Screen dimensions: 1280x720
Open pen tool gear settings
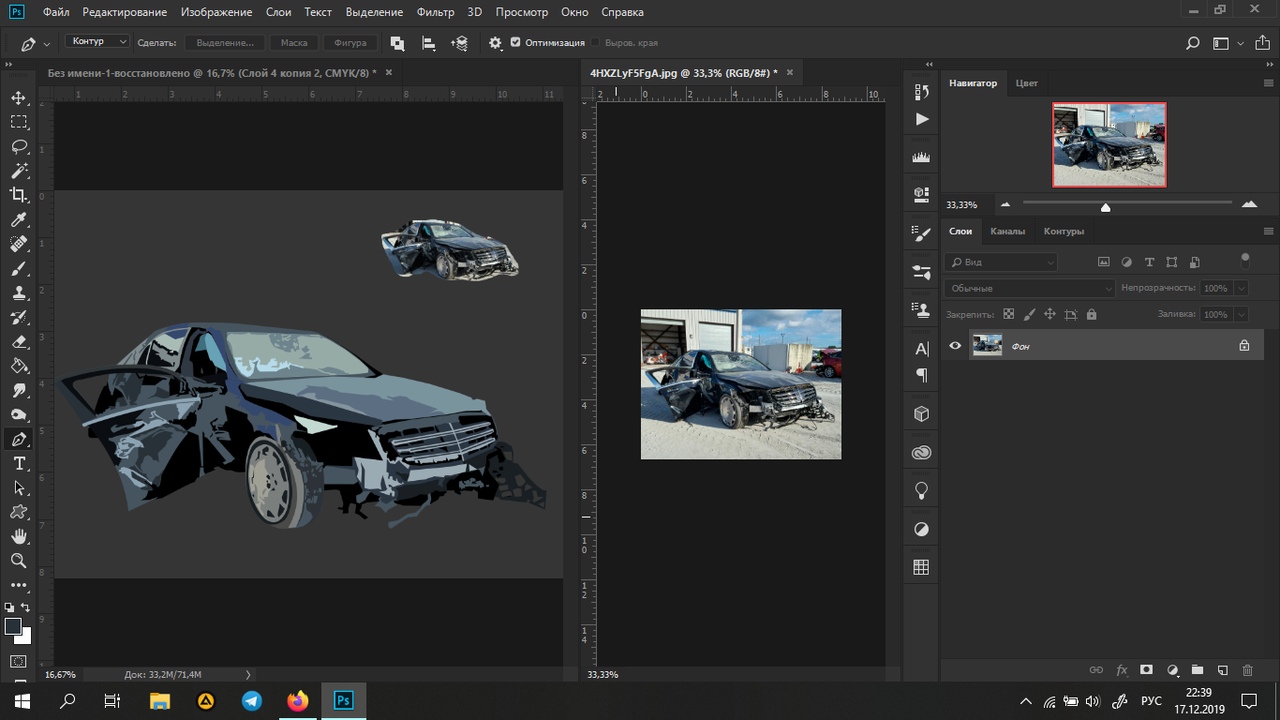point(495,43)
